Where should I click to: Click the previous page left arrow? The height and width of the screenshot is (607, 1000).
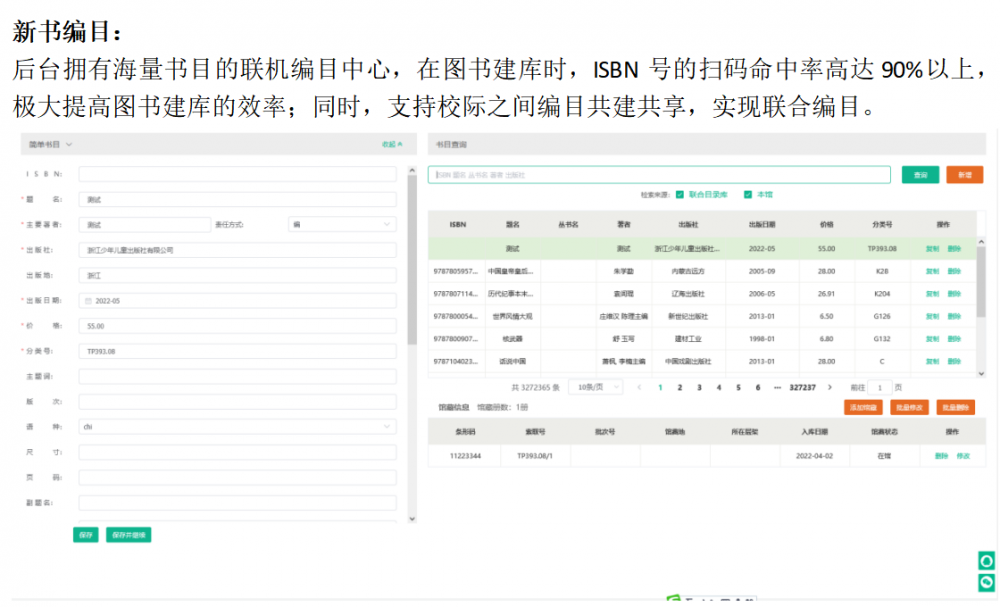point(640,387)
